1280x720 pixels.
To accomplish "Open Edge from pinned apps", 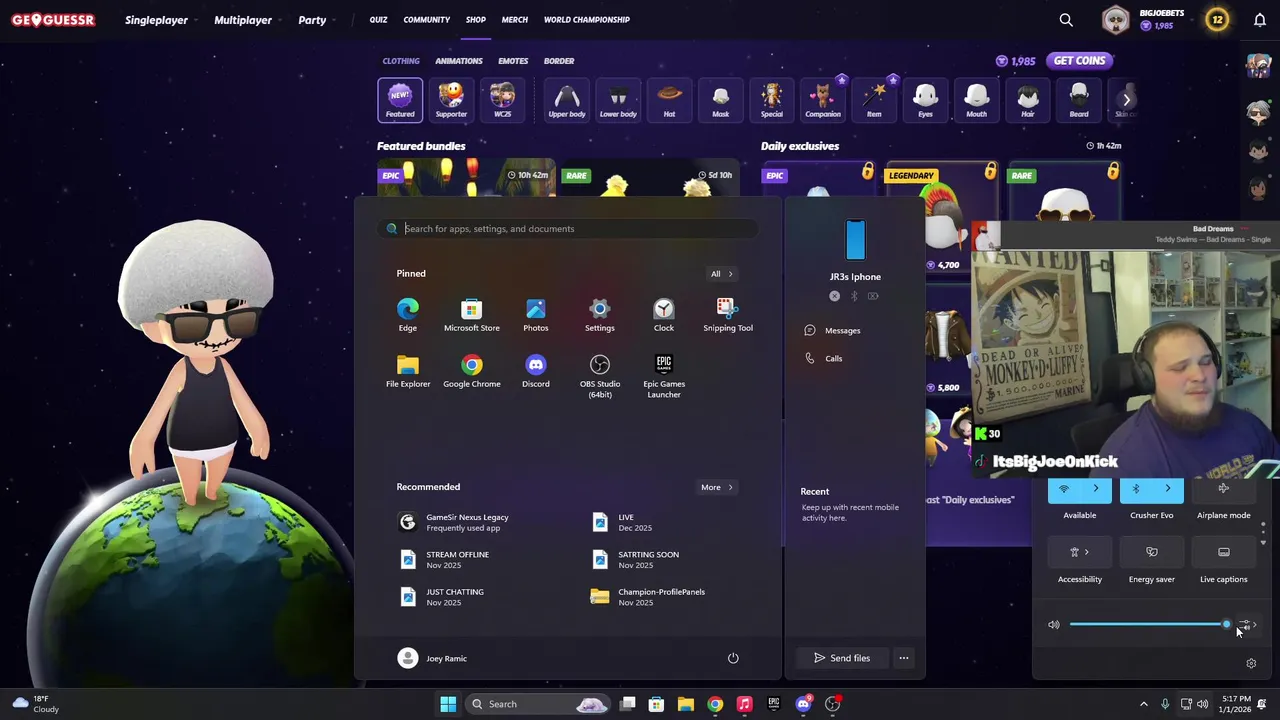I will 408,315.
